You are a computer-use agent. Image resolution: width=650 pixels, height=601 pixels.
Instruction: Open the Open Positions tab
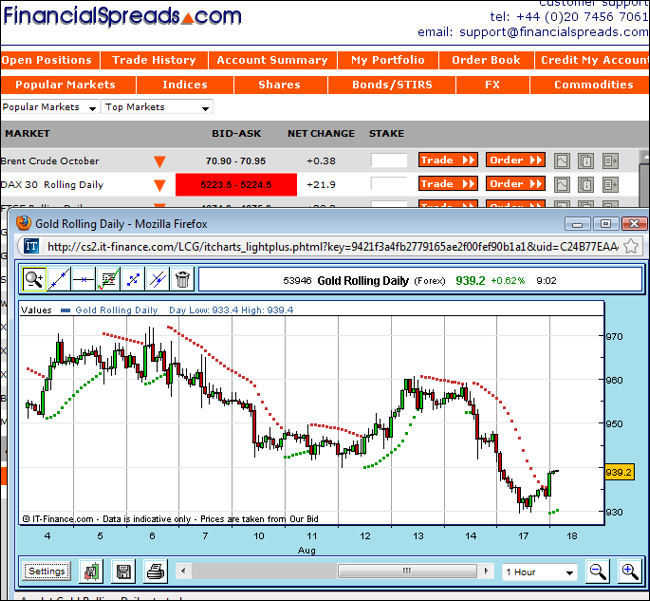[x=50, y=60]
